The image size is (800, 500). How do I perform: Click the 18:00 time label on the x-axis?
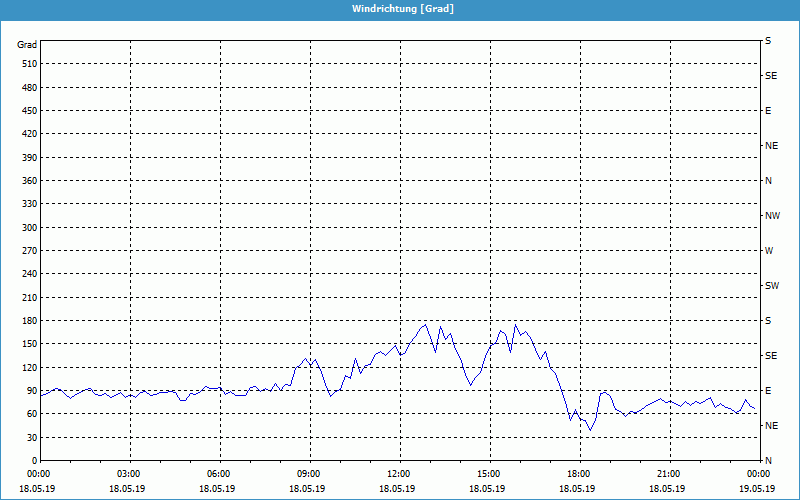579,474
